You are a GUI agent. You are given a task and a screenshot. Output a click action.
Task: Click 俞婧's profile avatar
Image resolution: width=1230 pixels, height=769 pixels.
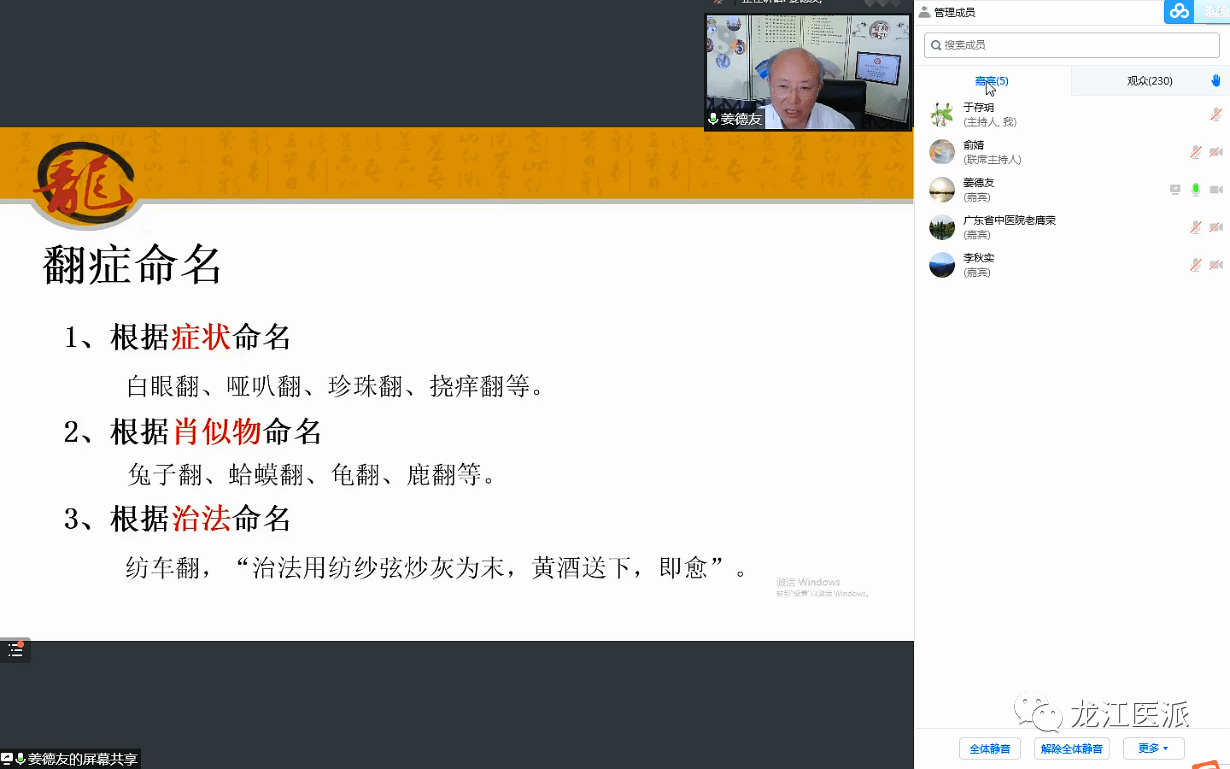942,152
